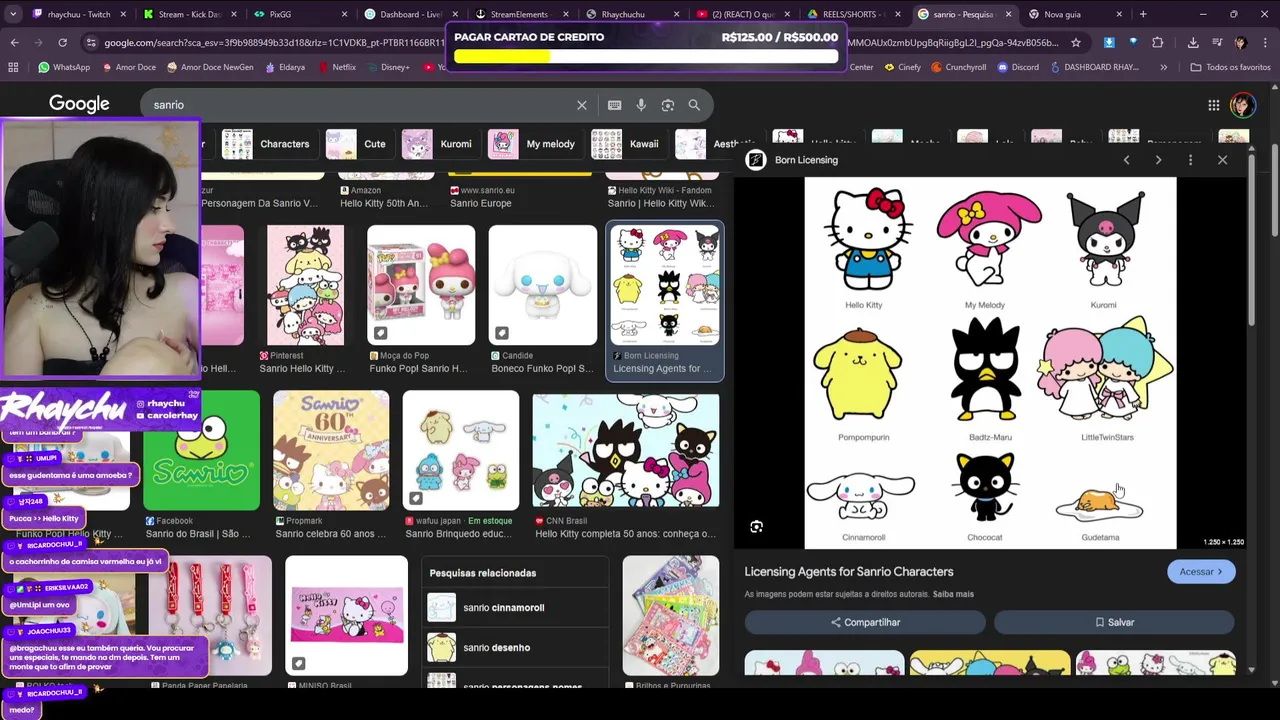Open the WhatsApp bookmark
Screen dimensions: 1280x720
point(64,67)
